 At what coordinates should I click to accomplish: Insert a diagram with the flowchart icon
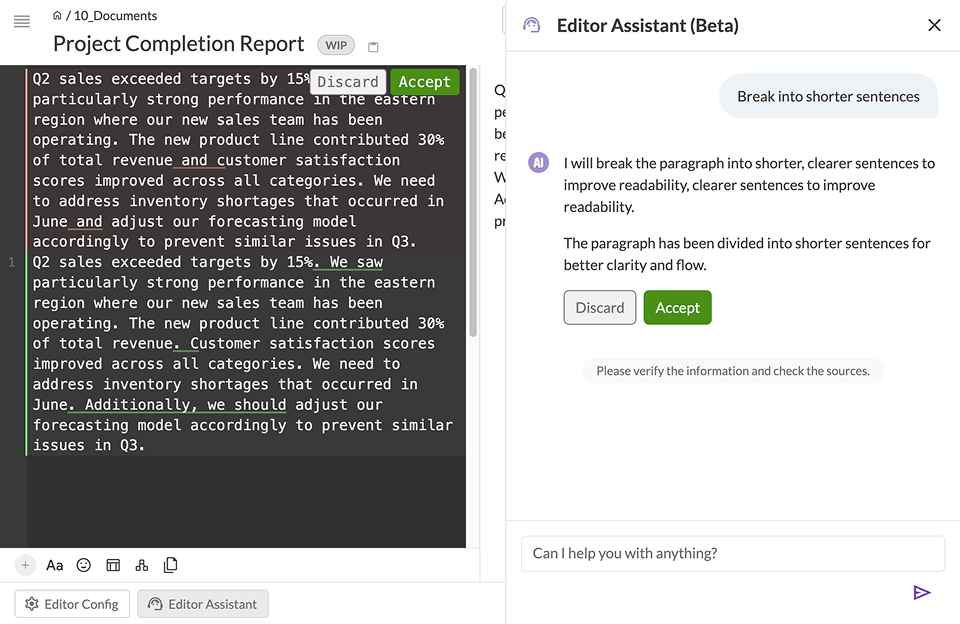141,565
